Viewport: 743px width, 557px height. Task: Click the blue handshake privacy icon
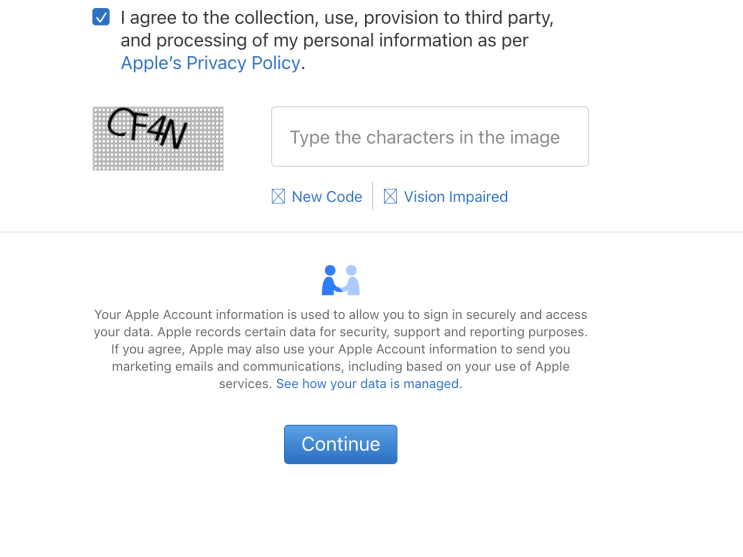(x=340, y=280)
